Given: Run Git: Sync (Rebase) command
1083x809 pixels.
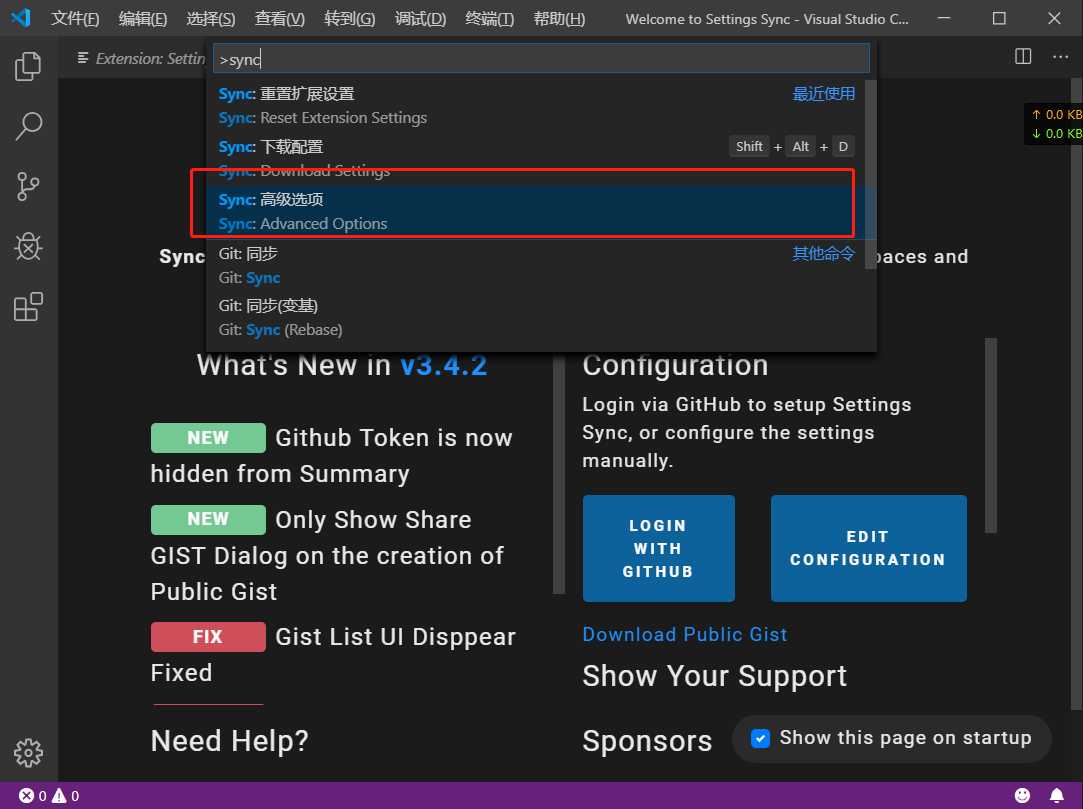Looking at the screenshot, I should (x=536, y=318).
